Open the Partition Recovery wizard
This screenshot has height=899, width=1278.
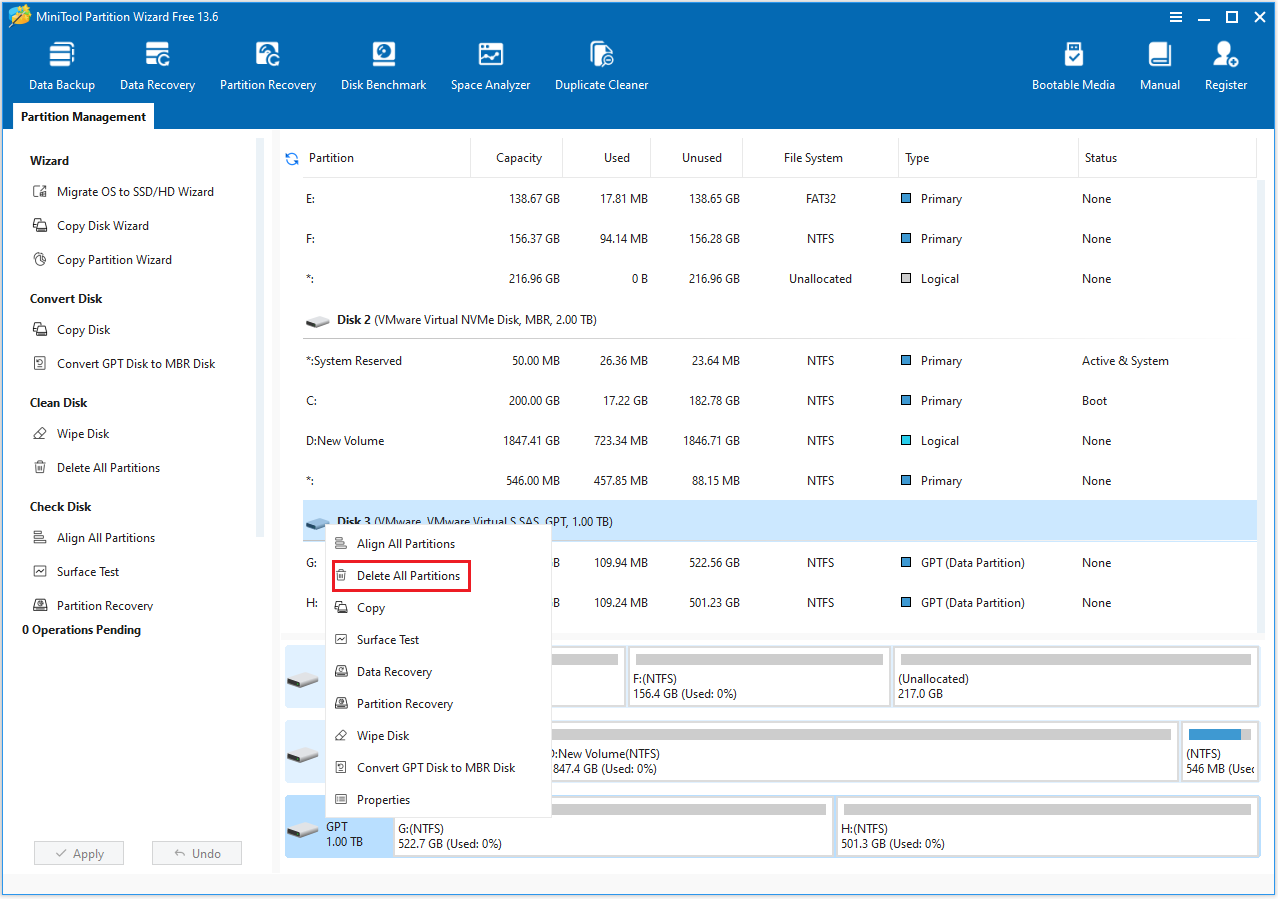(x=267, y=64)
